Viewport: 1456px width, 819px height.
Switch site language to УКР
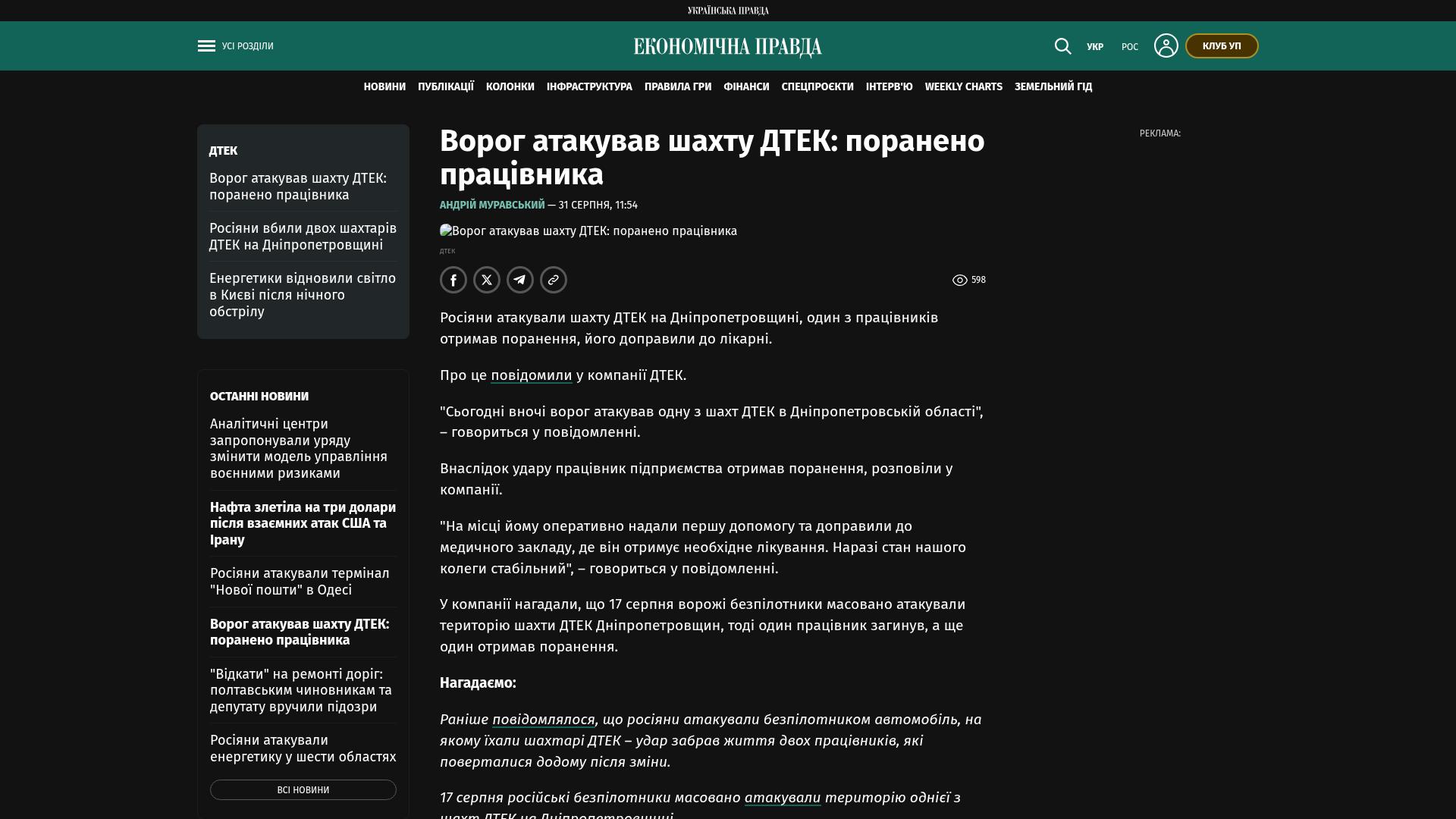1095,47
